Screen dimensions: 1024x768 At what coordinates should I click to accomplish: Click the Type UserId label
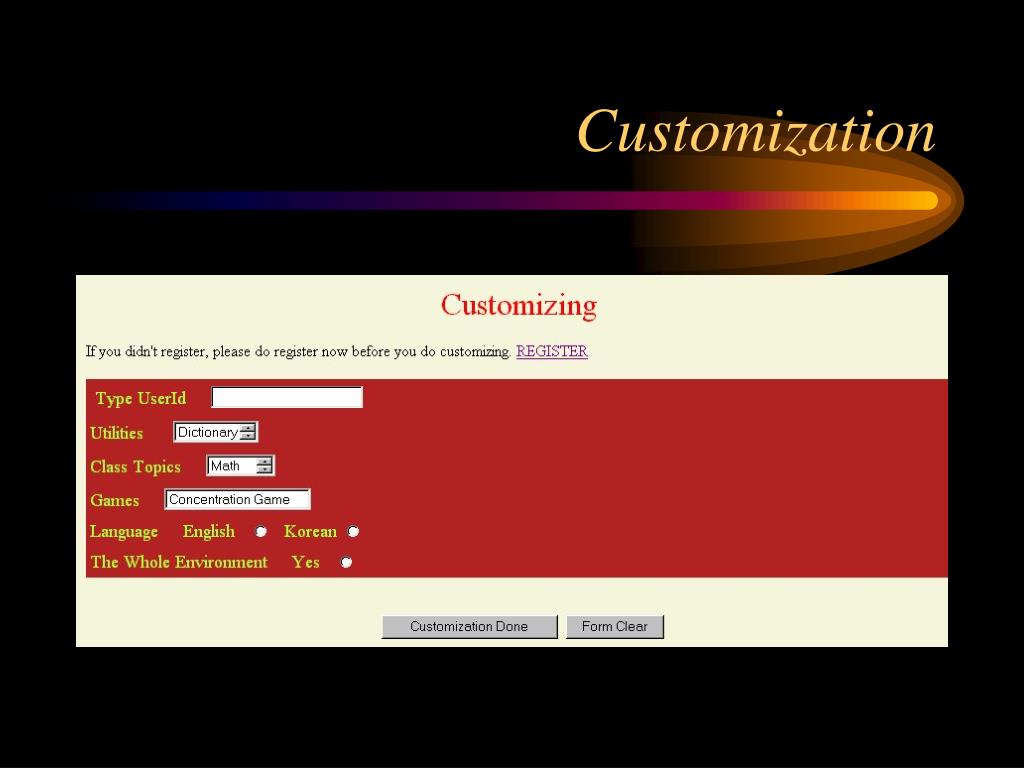141,398
